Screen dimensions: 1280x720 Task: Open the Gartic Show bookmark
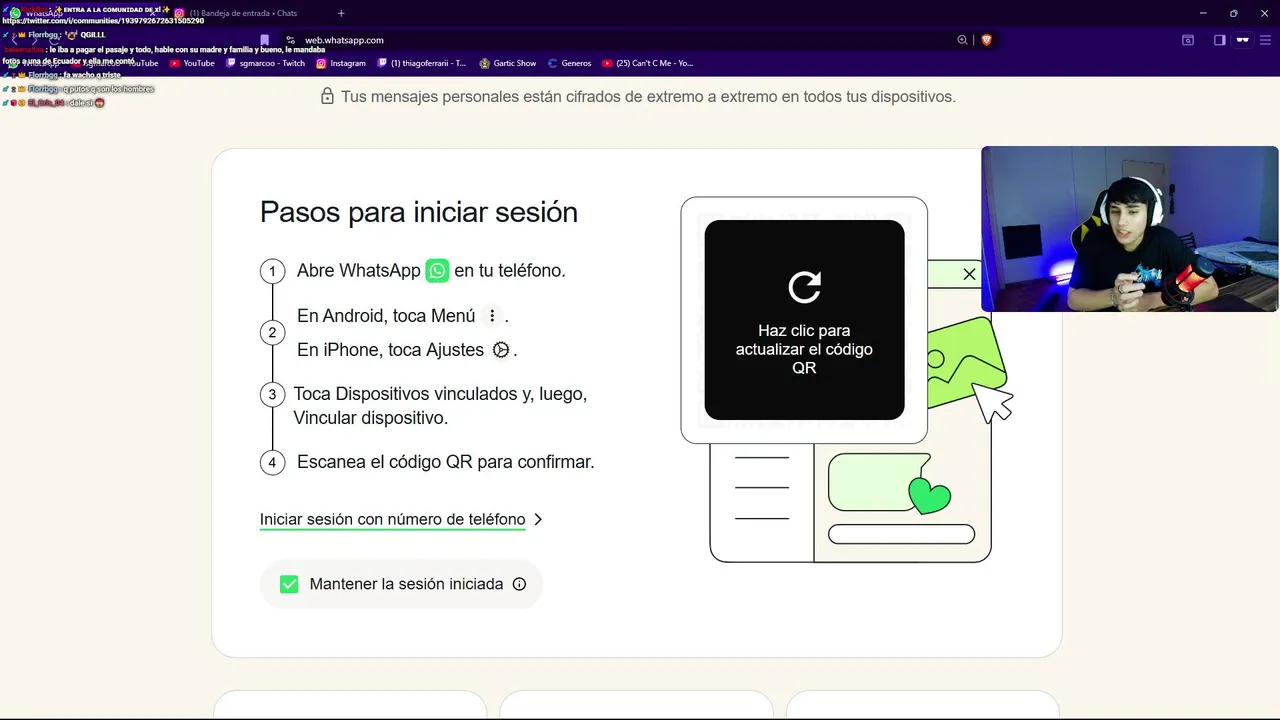(508, 63)
